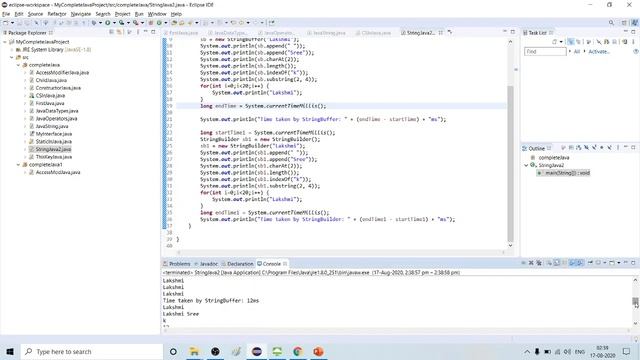Click the Open Type toolbar icon
The height and width of the screenshot is (360, 640).
(174, 23)
